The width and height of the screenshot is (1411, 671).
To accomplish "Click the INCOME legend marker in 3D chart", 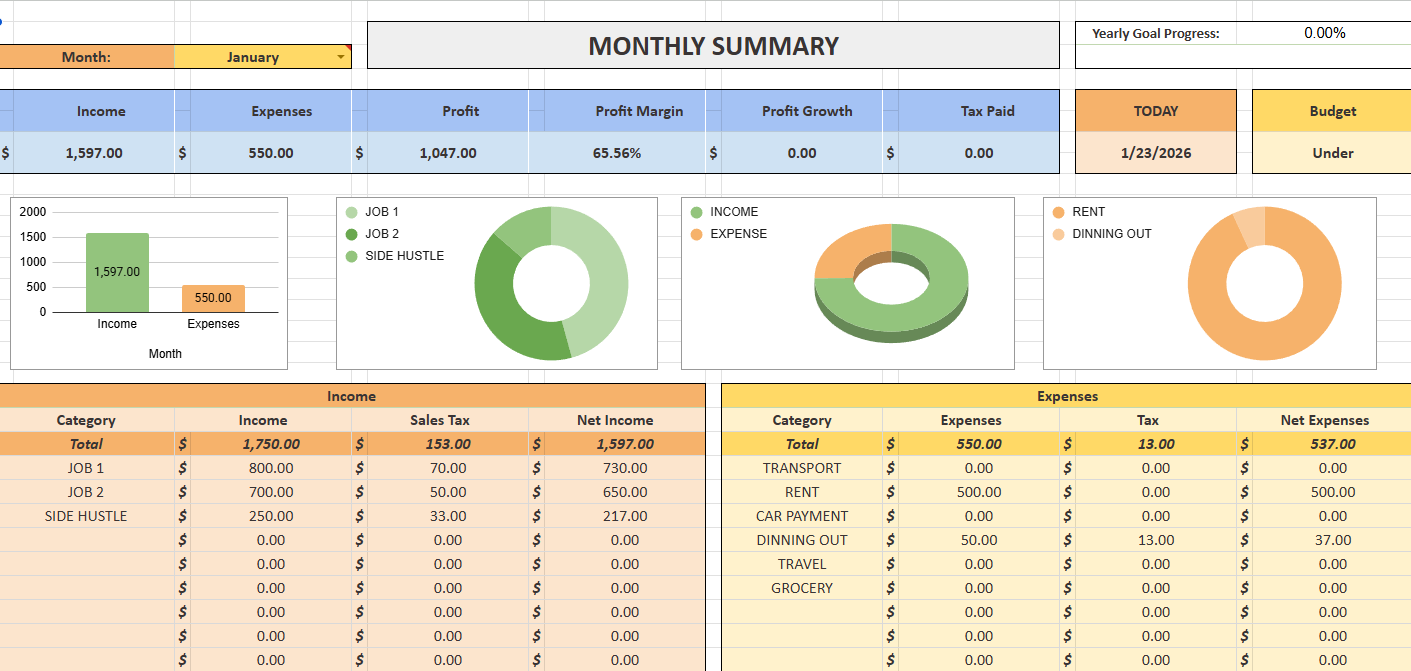I will click(x=696, y=212).
